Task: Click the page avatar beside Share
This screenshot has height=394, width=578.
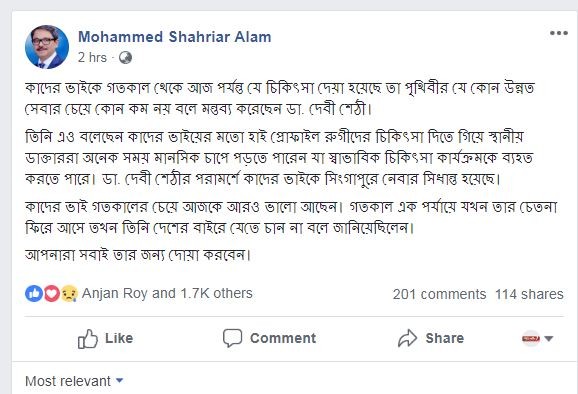Action: coord(531,338)
